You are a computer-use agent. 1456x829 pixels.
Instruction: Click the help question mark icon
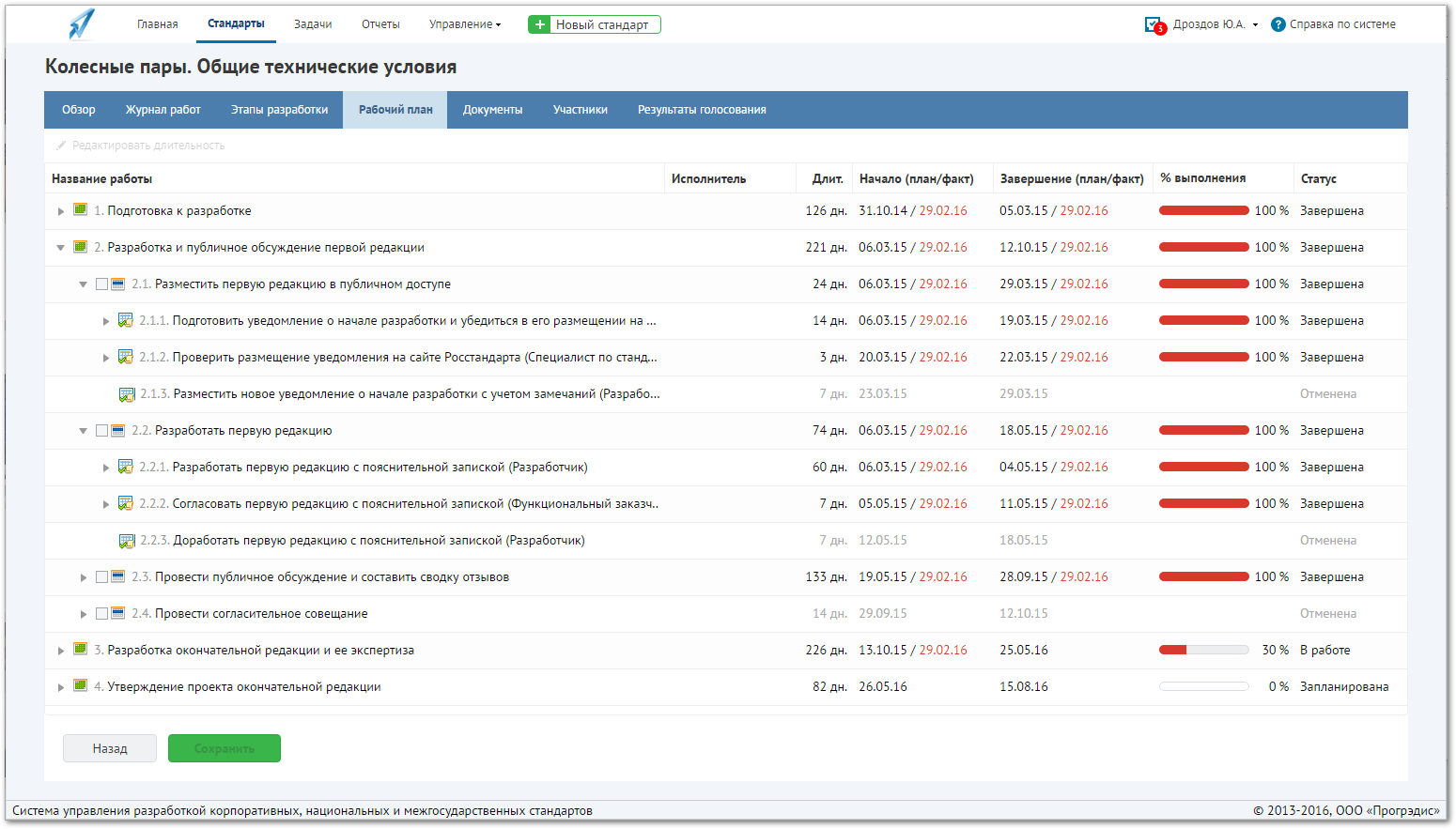pyautogui.click(x=1278, y=24)
